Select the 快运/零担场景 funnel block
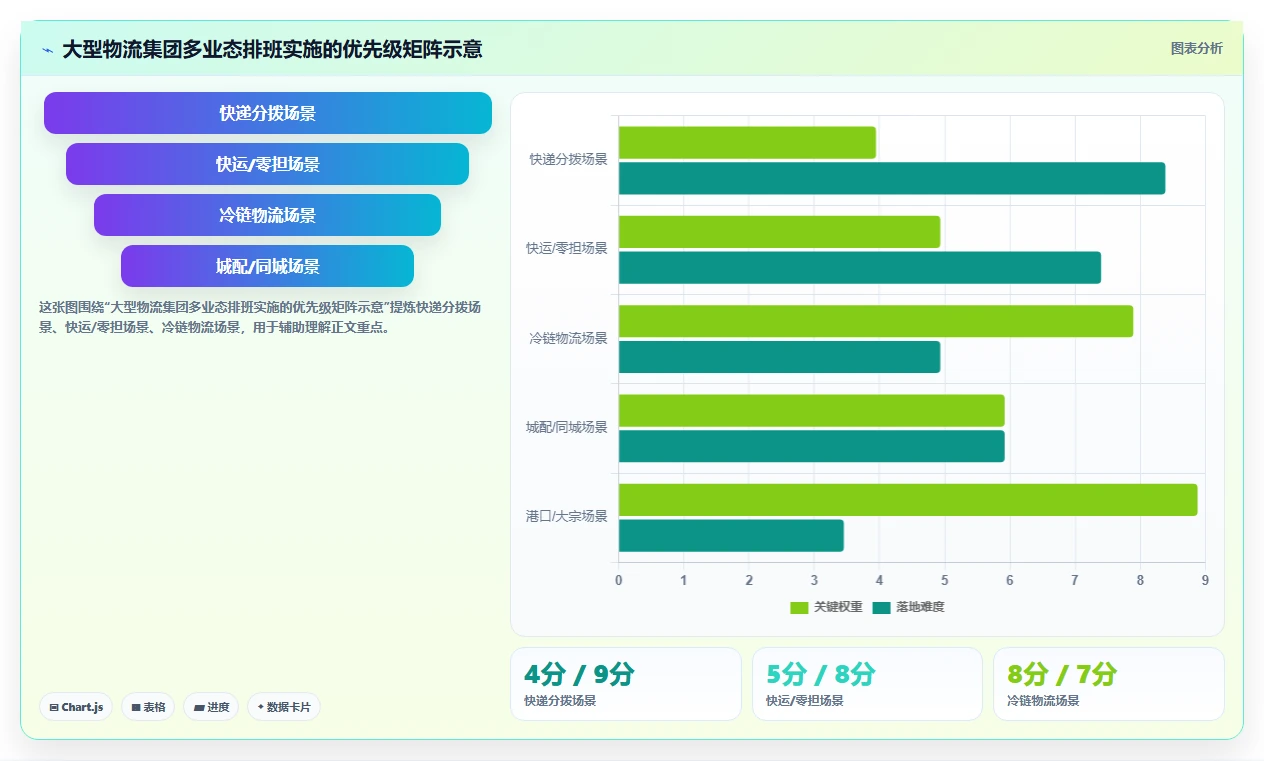The width and height of the screenshot is (1264, 761). pyautogui.click(x=268, y=164)
